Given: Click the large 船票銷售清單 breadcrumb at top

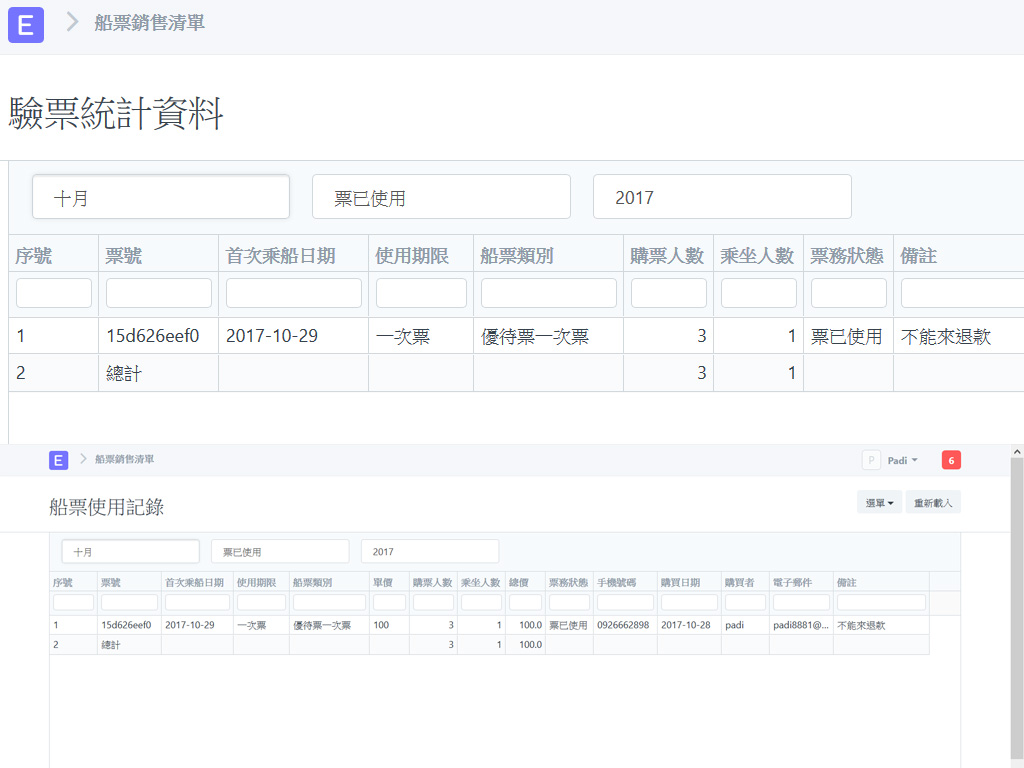Looking at the screenshot, I should (150, 23).
